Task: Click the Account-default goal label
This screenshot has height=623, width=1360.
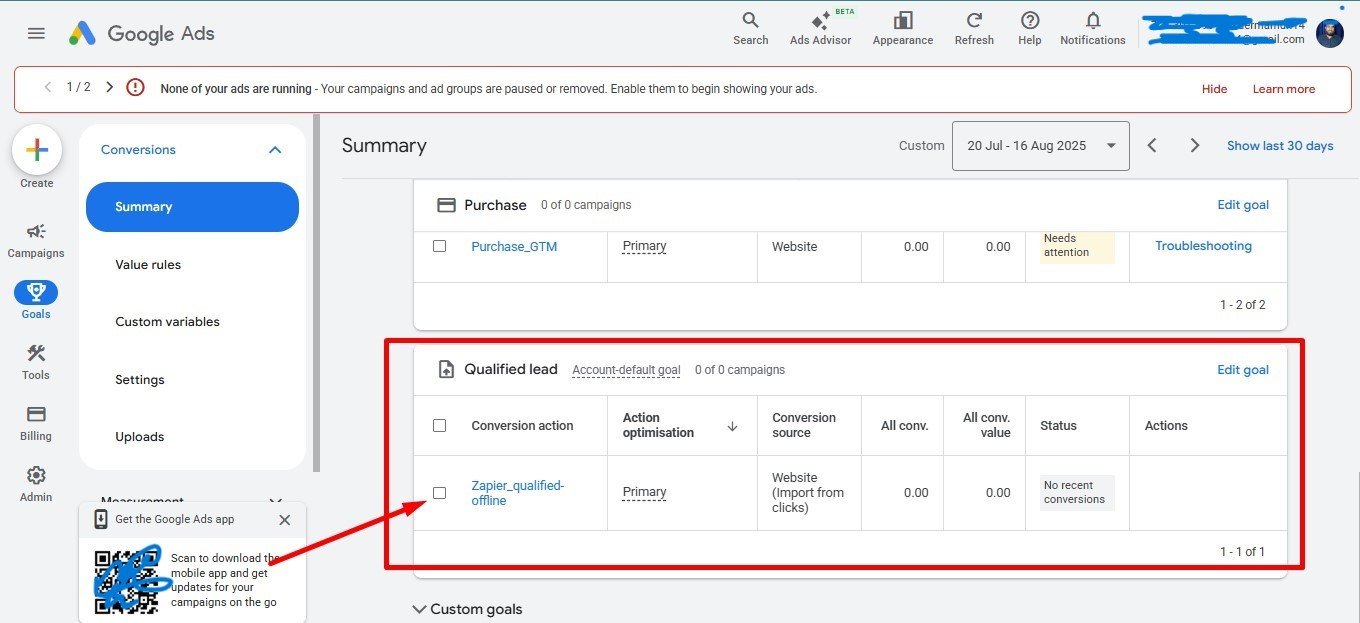Action: pos(626,370)
